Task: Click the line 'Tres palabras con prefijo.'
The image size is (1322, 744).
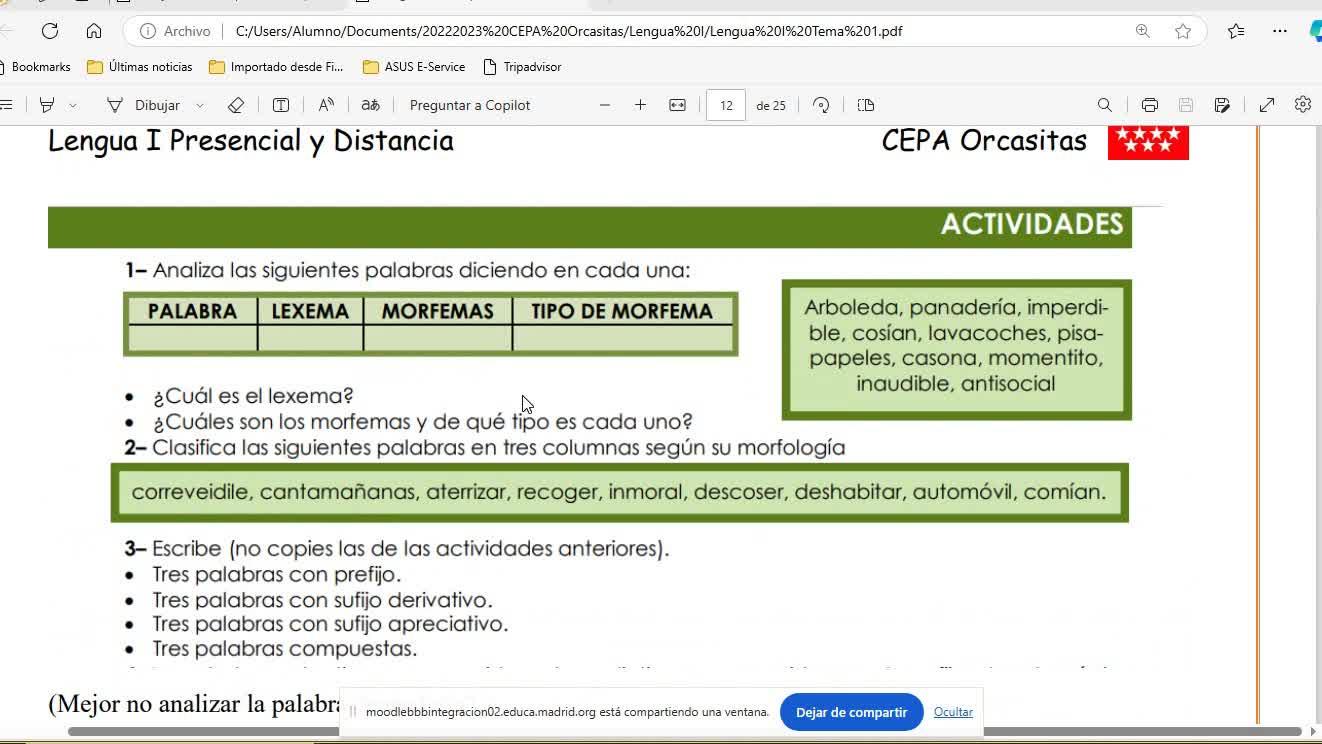Action: [277, 575]
